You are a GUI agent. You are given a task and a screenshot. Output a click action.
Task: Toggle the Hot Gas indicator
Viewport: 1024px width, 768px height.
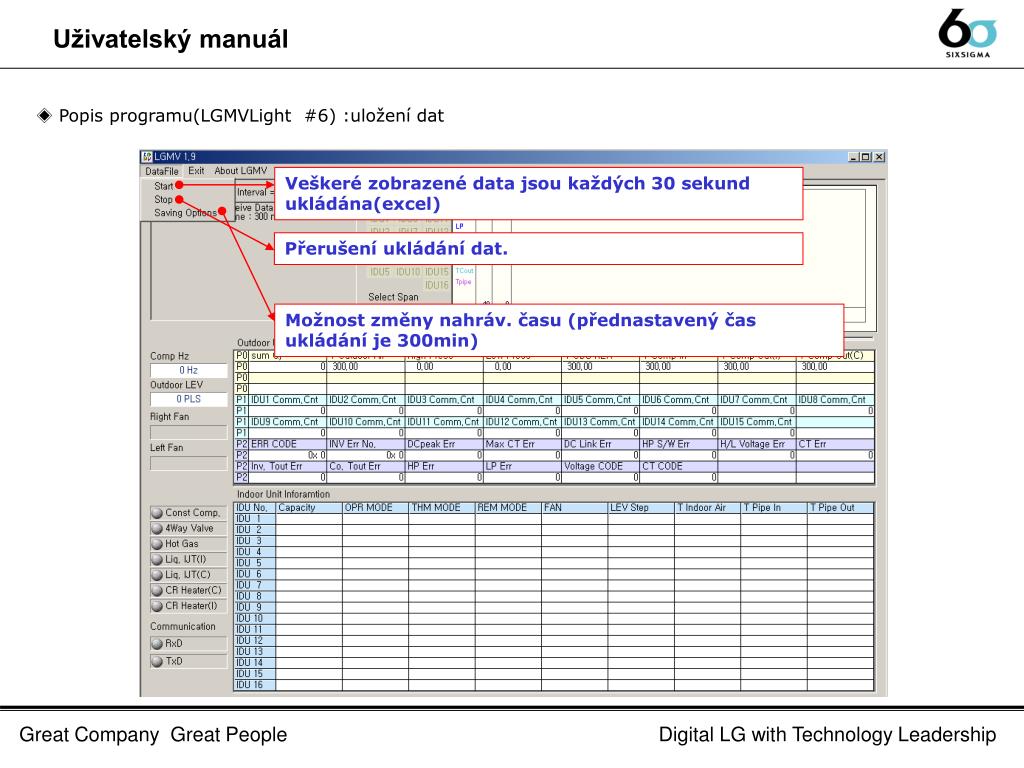click(188, 544)
